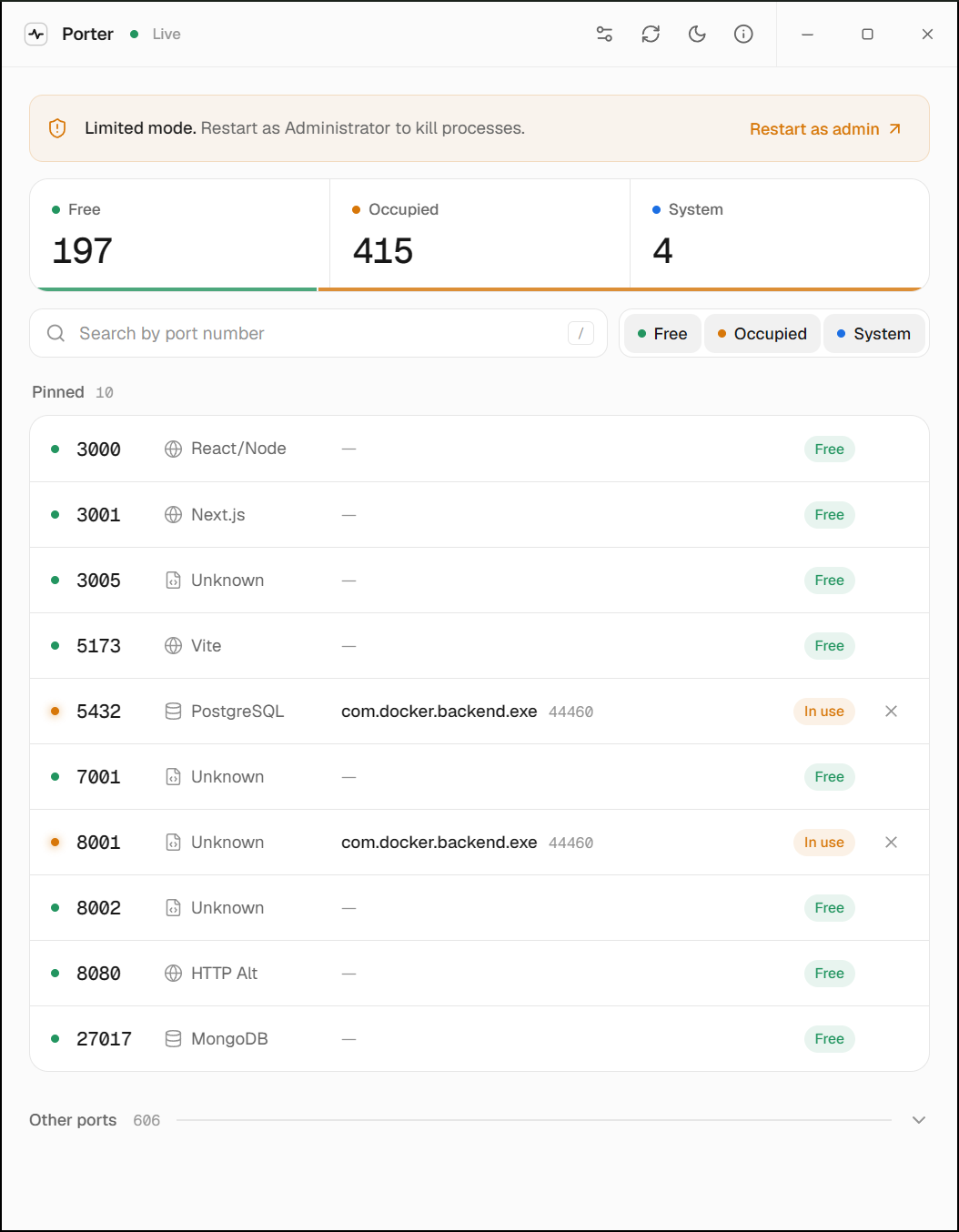Open the info icon in header

click(x=743, y=35)
